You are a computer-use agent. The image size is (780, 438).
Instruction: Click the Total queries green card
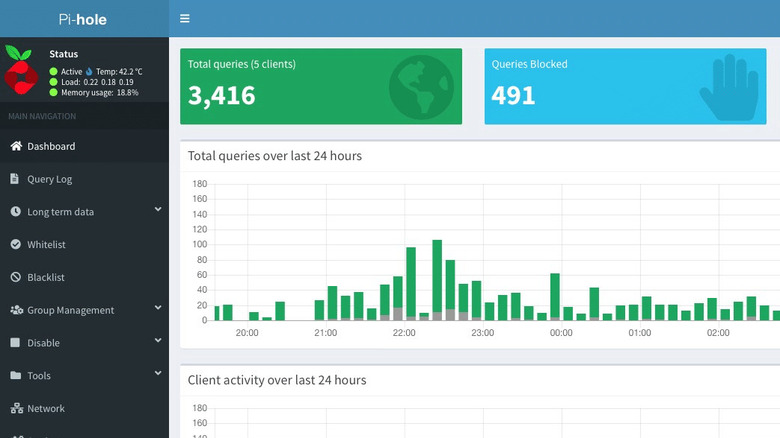click(x=321, y=86)
